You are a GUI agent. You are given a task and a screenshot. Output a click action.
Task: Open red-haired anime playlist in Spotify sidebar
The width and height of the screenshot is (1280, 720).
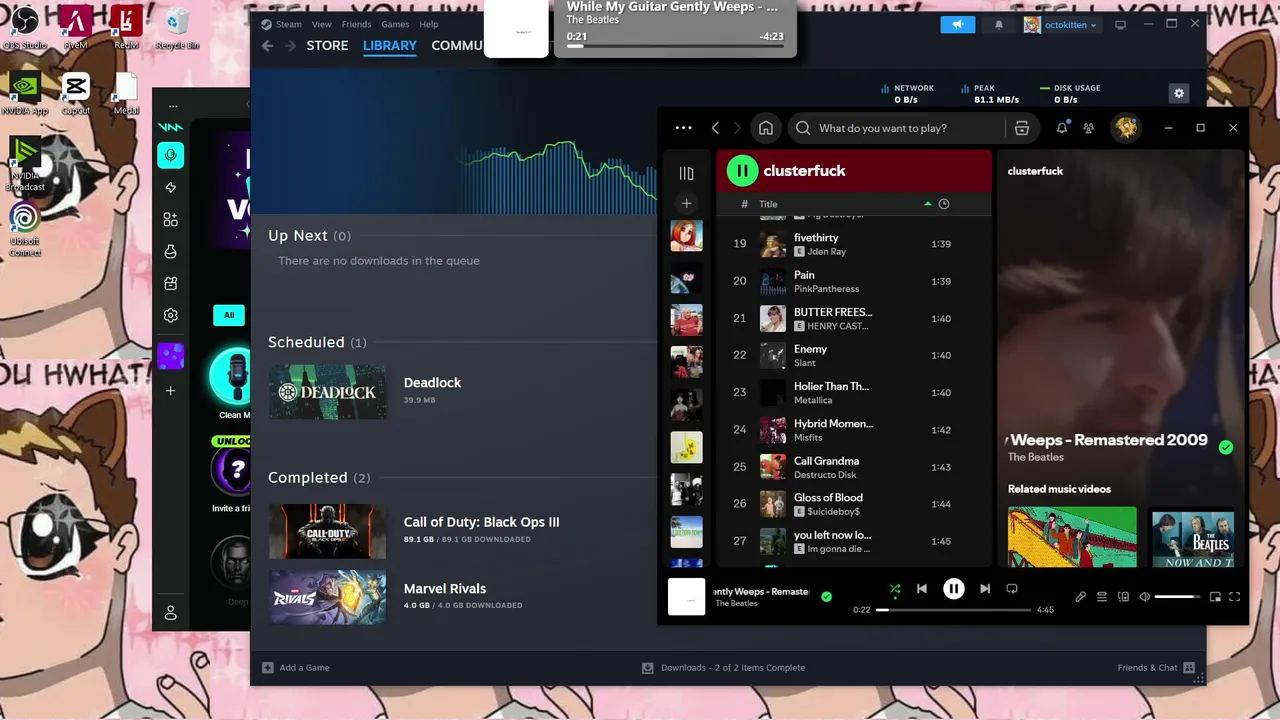coord(686,236)
